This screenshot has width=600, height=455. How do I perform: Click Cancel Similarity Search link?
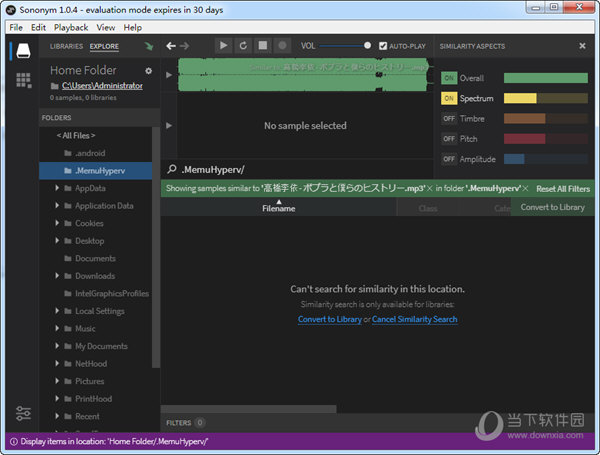click(414, 319)
